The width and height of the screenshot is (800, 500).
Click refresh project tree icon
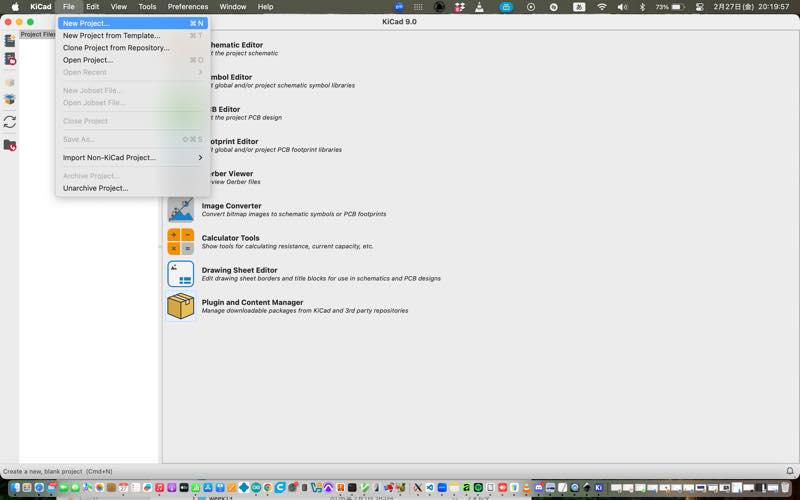coord(10,122)
